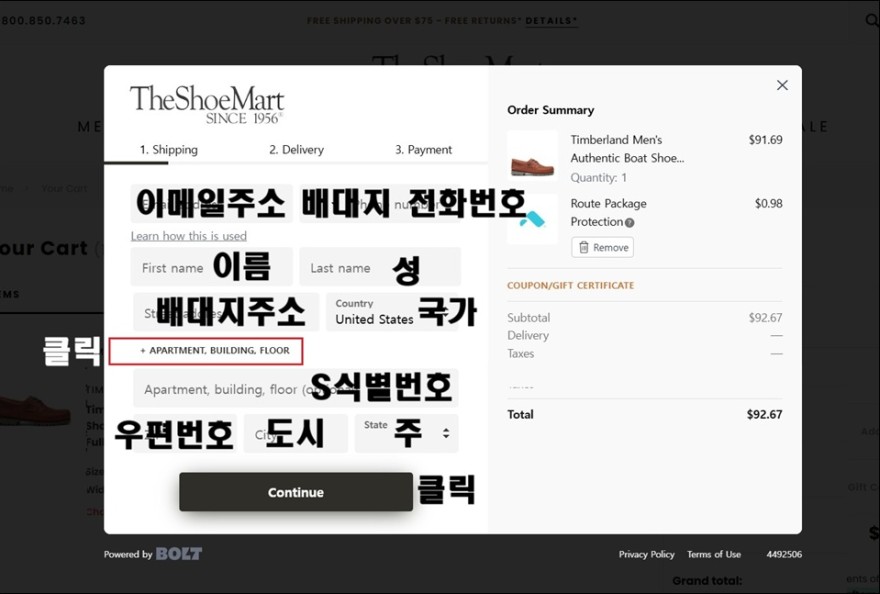Open the State dropdown selector
This screenshot has width=880, height=594.
[x=406, y=434]
